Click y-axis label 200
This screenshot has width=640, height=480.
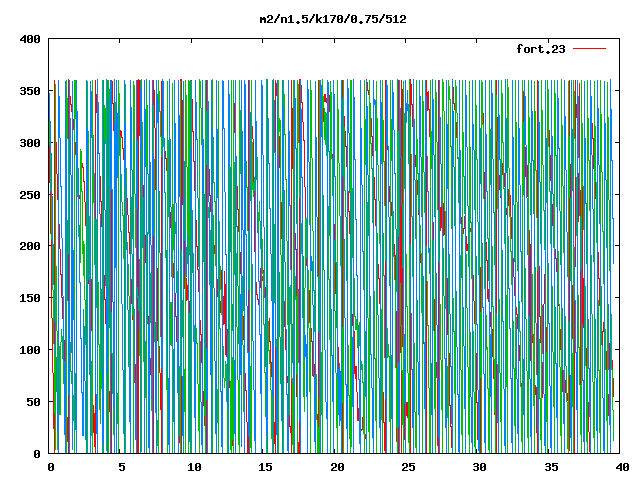pyautogui.click(x=30, y=246)
